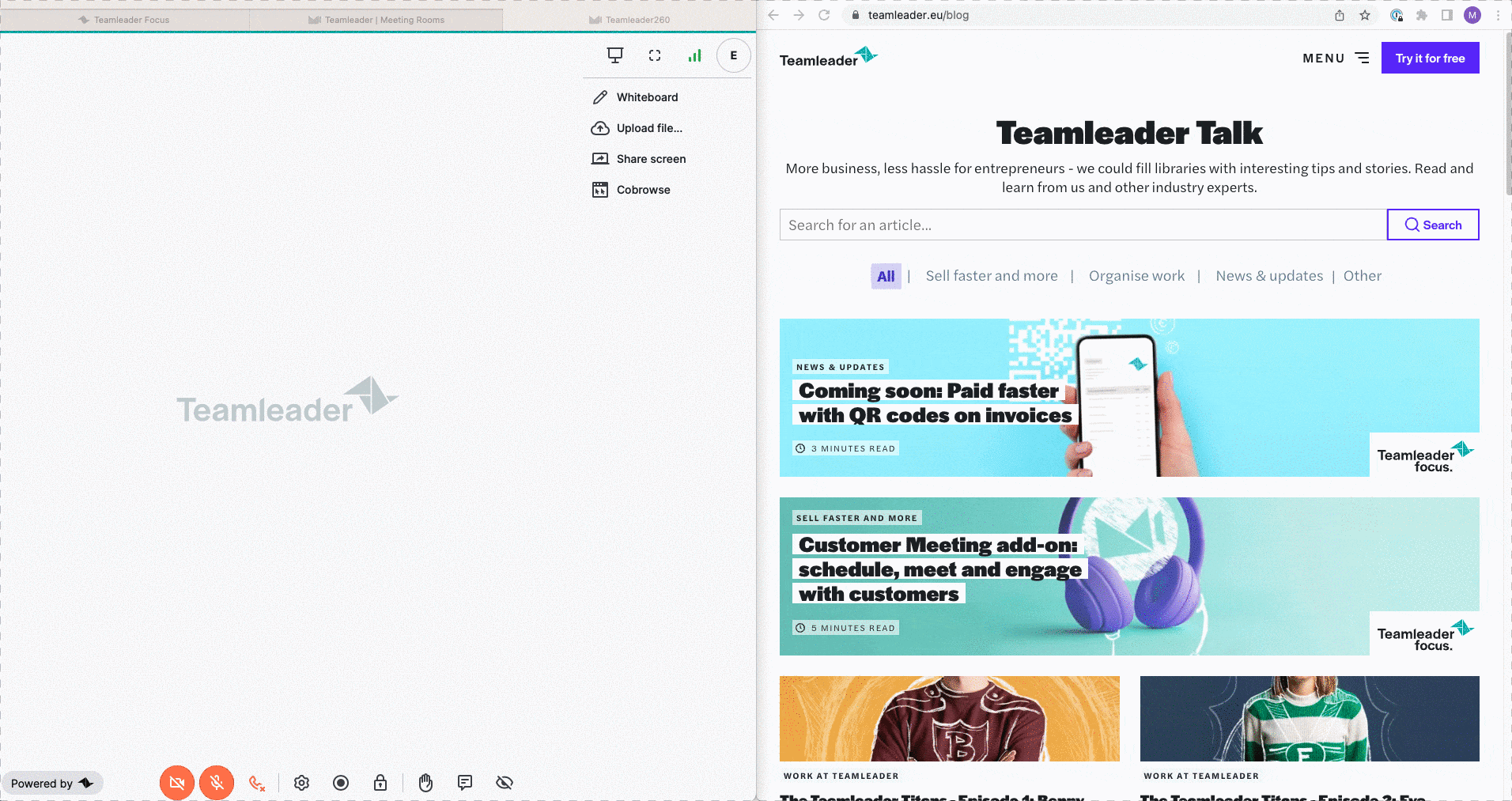This screenshot has height=801, width=1512.
Task: Open the green striped sweater Titans thumbnail
Action: [x=1310, y=719]
